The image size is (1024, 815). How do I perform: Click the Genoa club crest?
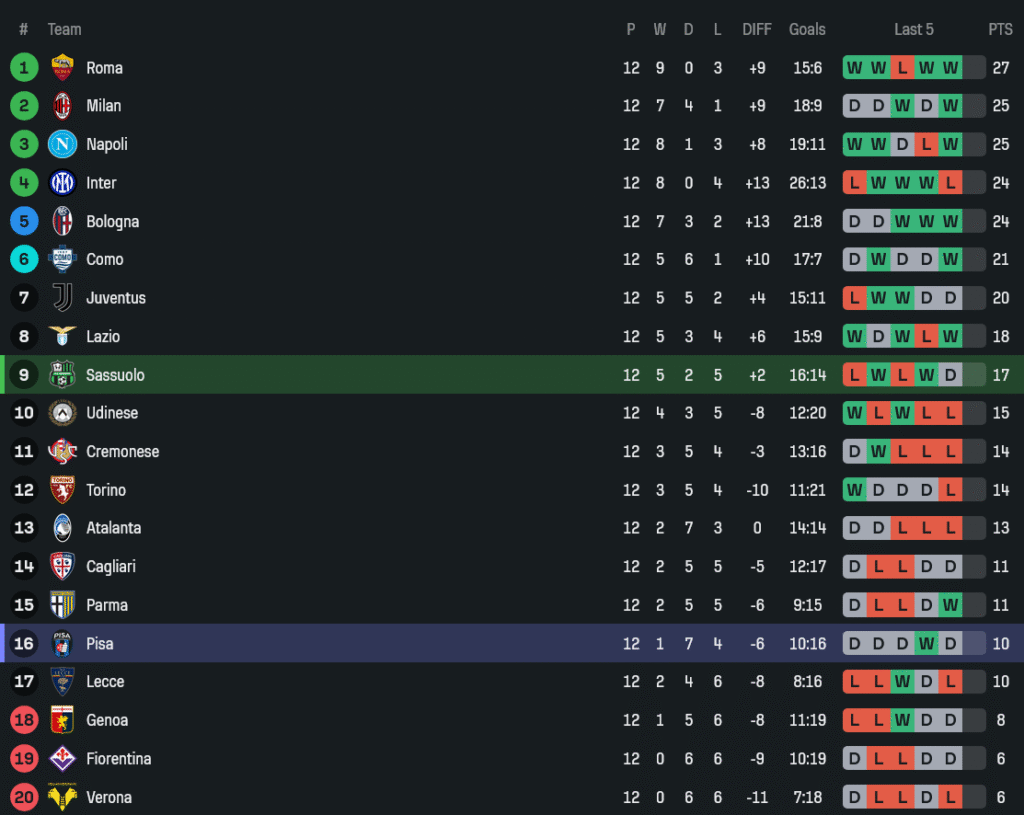point(62,720)
